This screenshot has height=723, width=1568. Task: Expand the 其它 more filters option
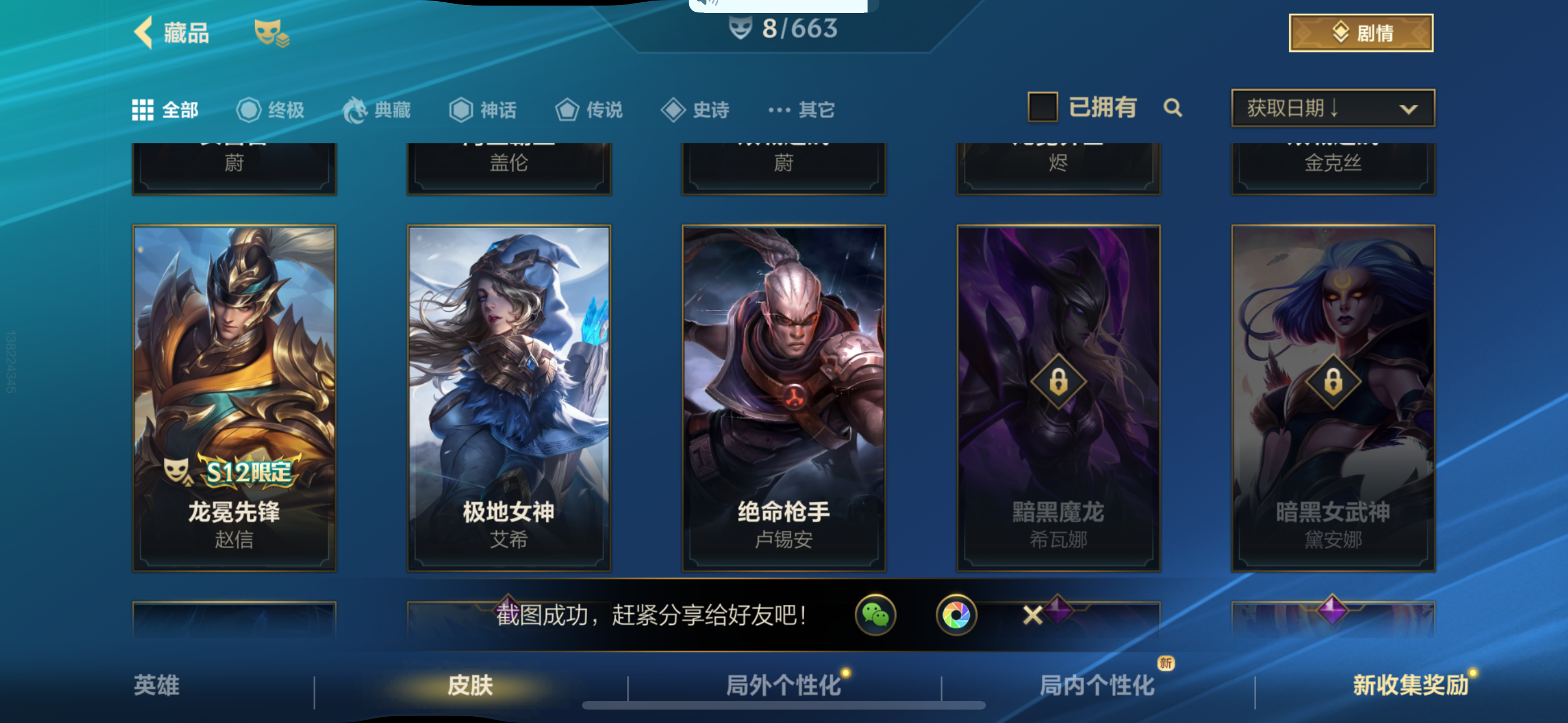[801, 110]
